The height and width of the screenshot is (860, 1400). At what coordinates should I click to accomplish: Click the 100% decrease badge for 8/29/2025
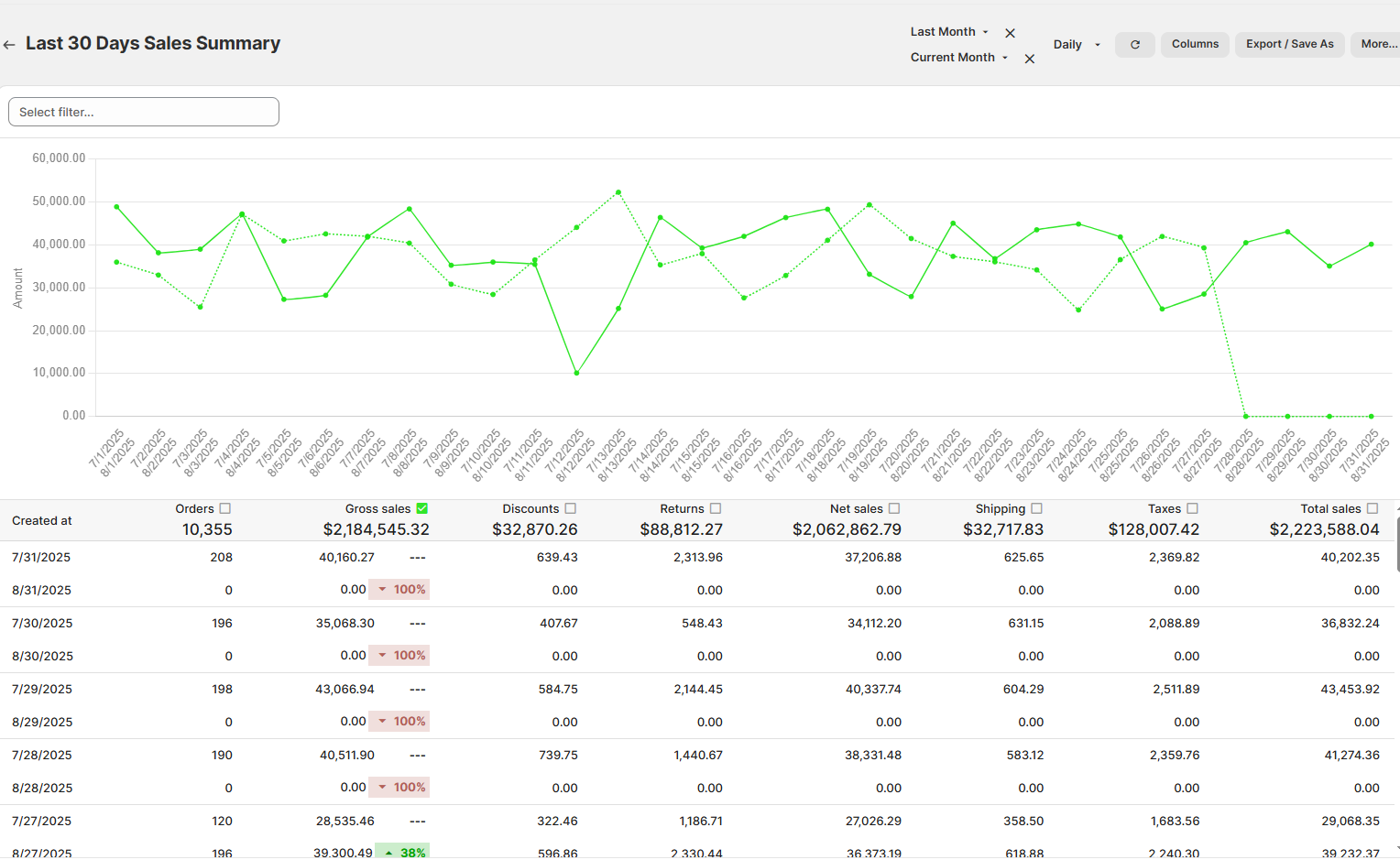coord(399,722)
